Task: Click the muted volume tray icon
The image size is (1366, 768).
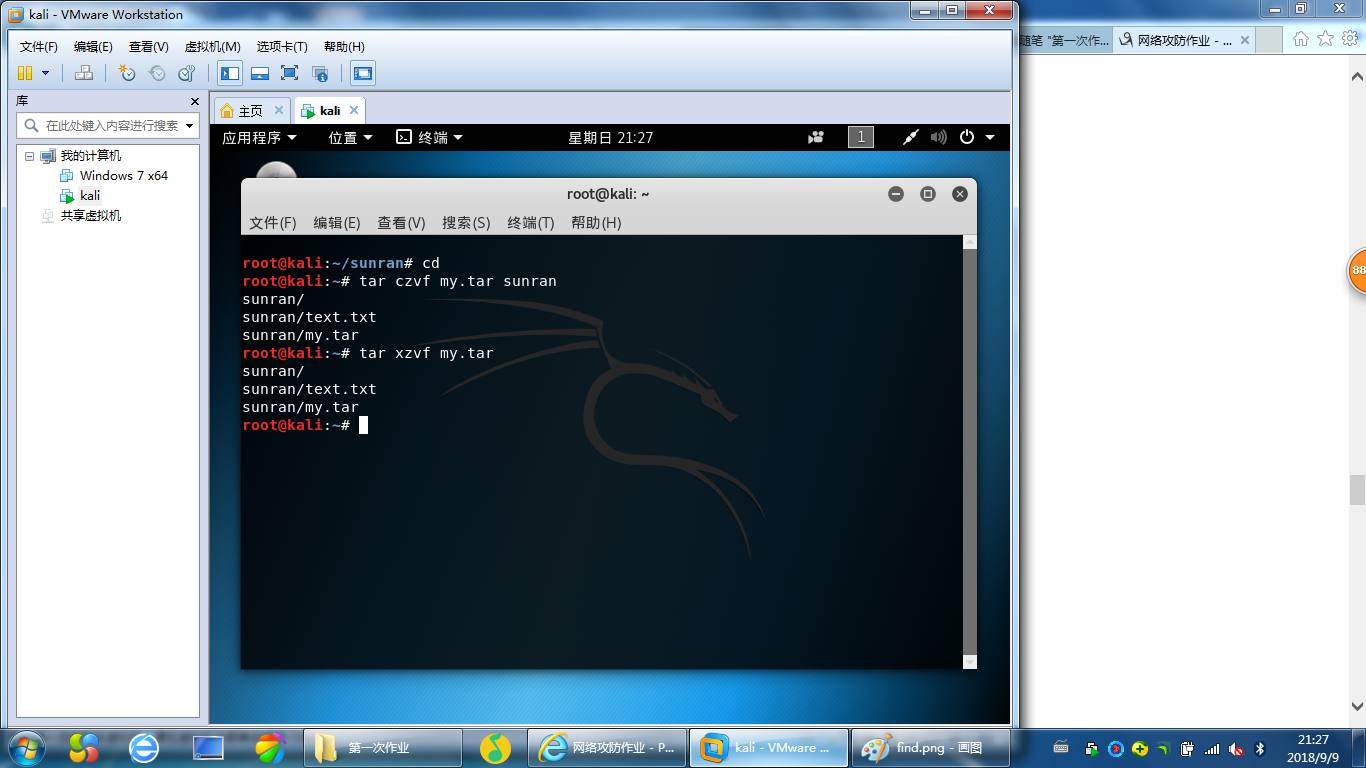Action: coord(1237,748)
